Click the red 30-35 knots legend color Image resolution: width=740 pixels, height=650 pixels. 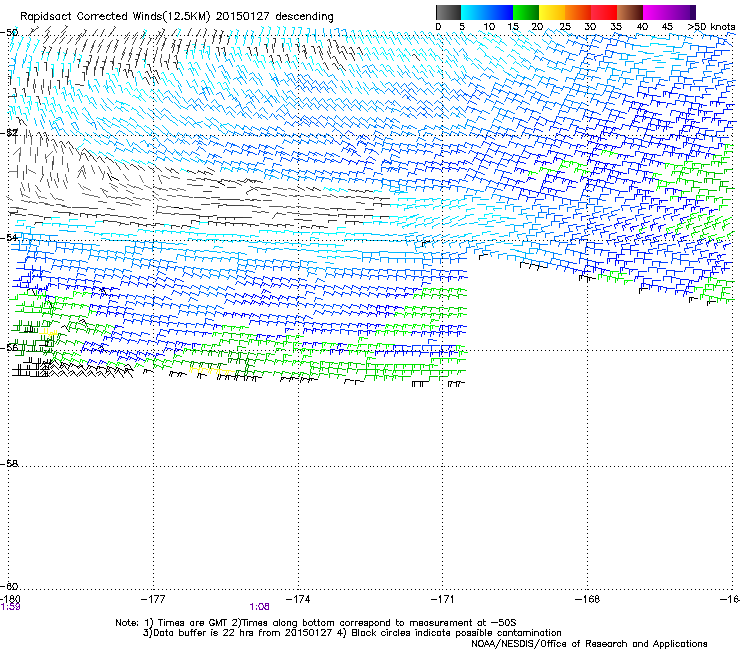coord(604,12)
